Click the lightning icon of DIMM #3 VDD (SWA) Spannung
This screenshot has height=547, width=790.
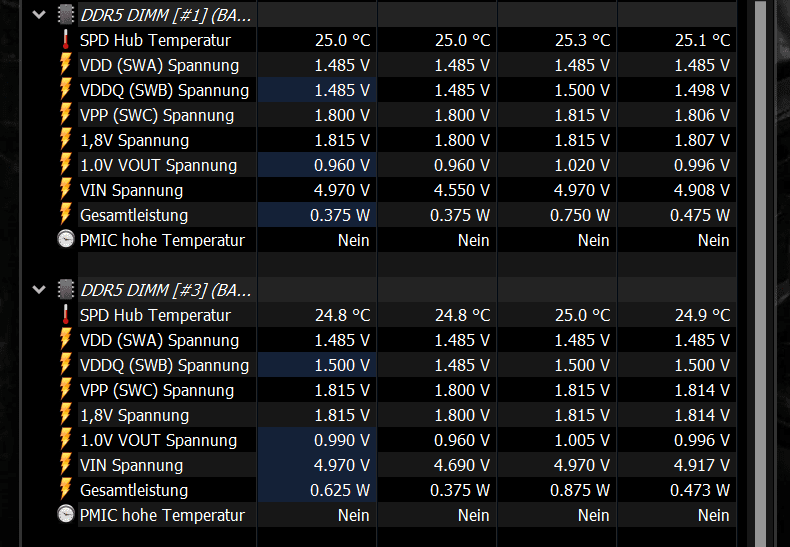[x=65, y=340]
